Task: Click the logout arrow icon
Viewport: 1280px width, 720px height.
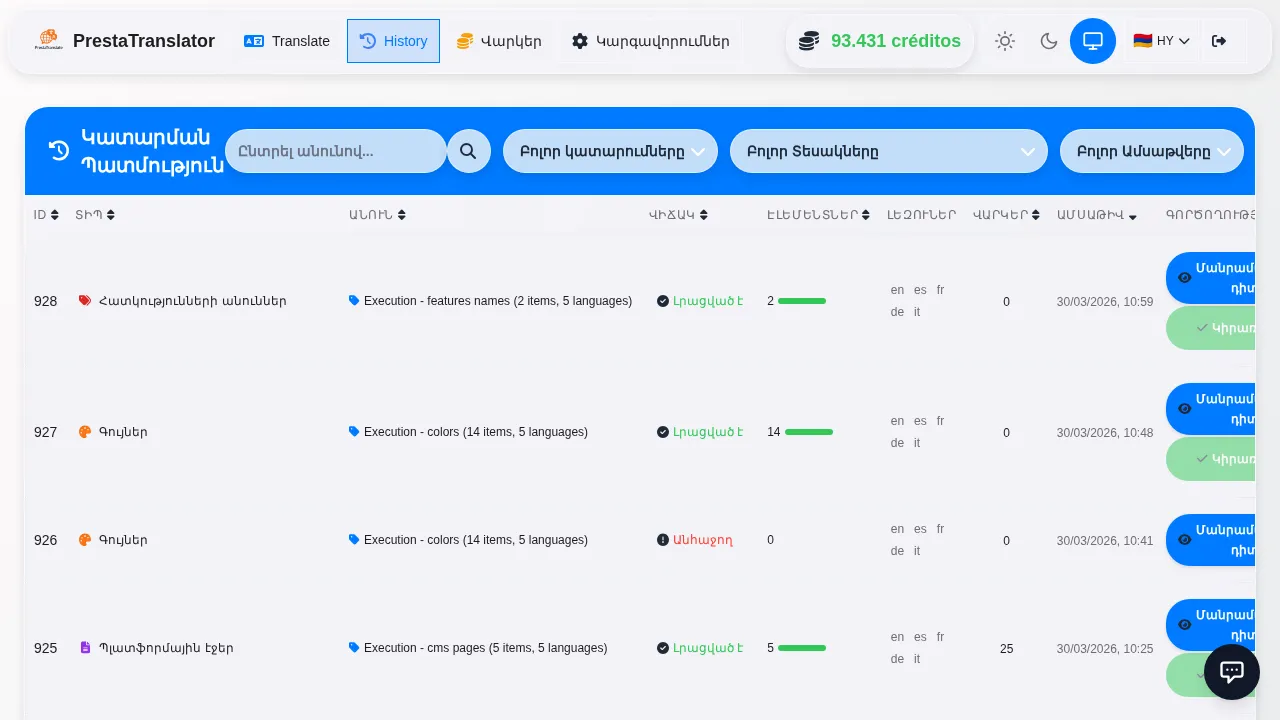Action: (x=1218, y=41)
